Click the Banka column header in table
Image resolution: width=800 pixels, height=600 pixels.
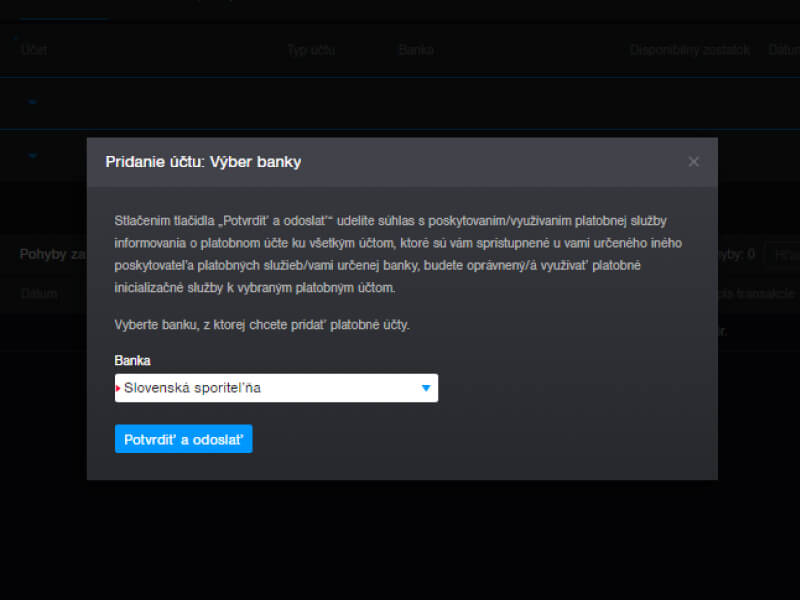pos(415,50)
